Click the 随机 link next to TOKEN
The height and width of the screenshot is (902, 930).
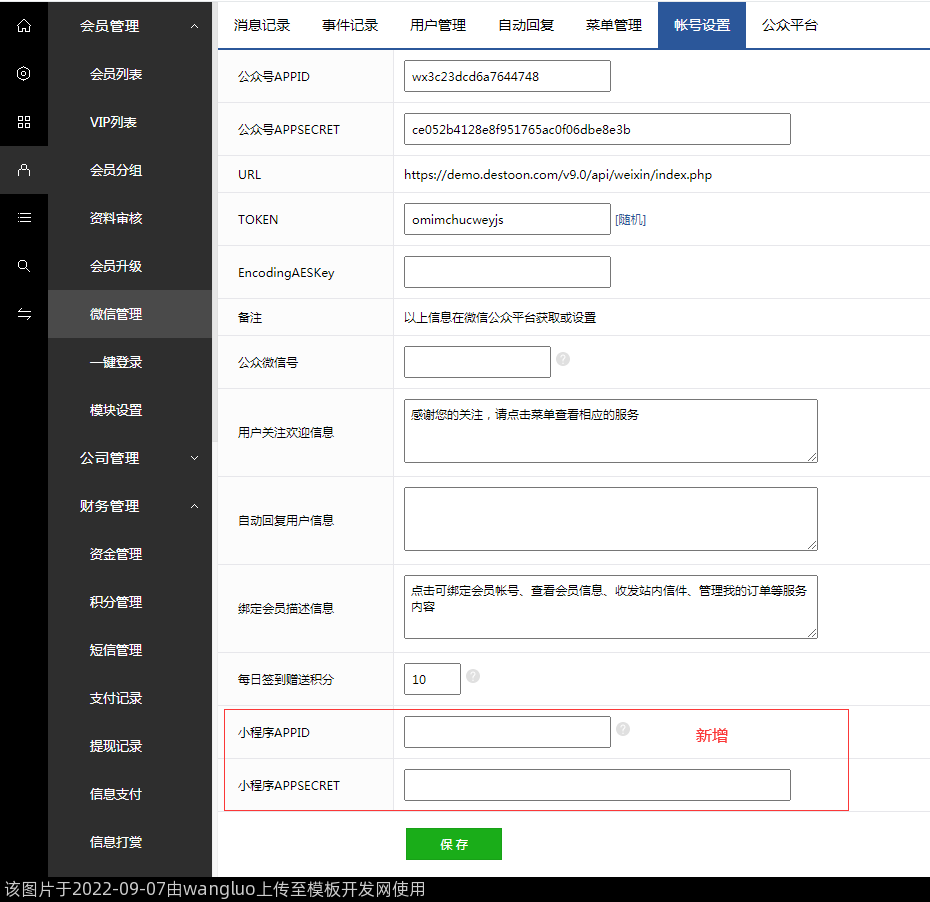[630, 220]
